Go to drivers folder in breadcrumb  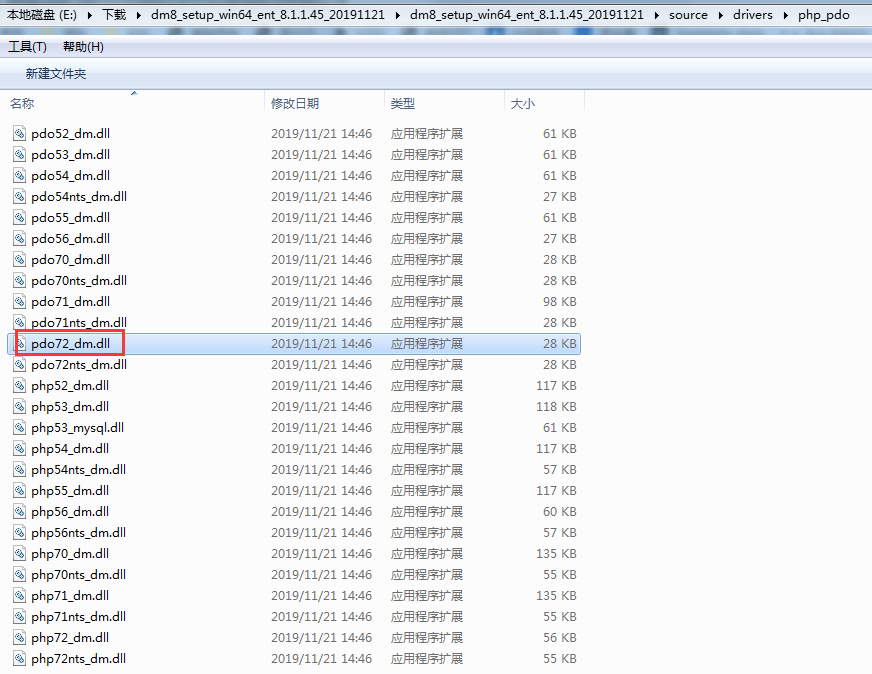[752, 15]
